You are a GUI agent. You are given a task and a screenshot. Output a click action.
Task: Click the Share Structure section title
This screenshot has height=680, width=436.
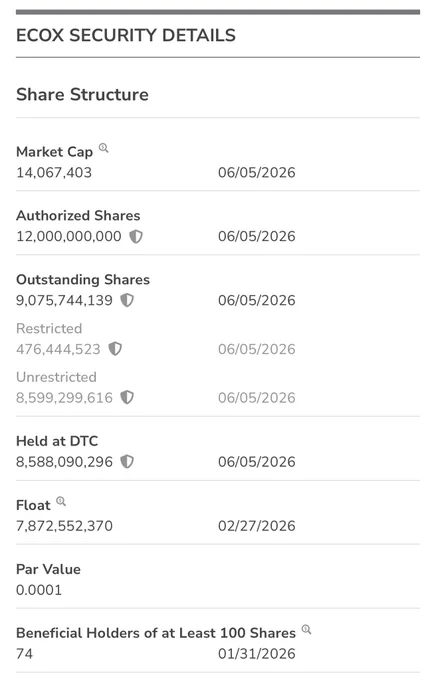click(x=82, y=95)
